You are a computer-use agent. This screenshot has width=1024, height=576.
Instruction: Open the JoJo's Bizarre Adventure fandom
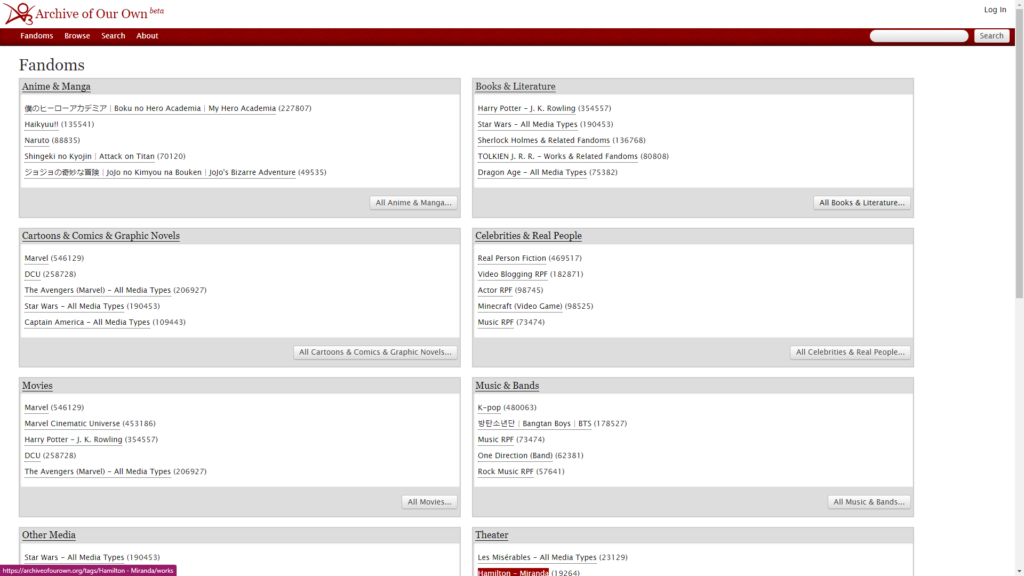click(x=160, y=172)
